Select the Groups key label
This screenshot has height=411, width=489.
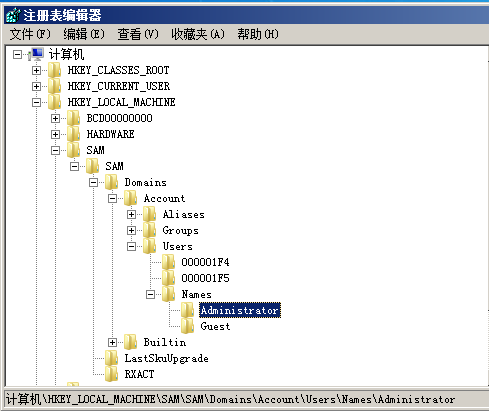click(x=180, y=230)
